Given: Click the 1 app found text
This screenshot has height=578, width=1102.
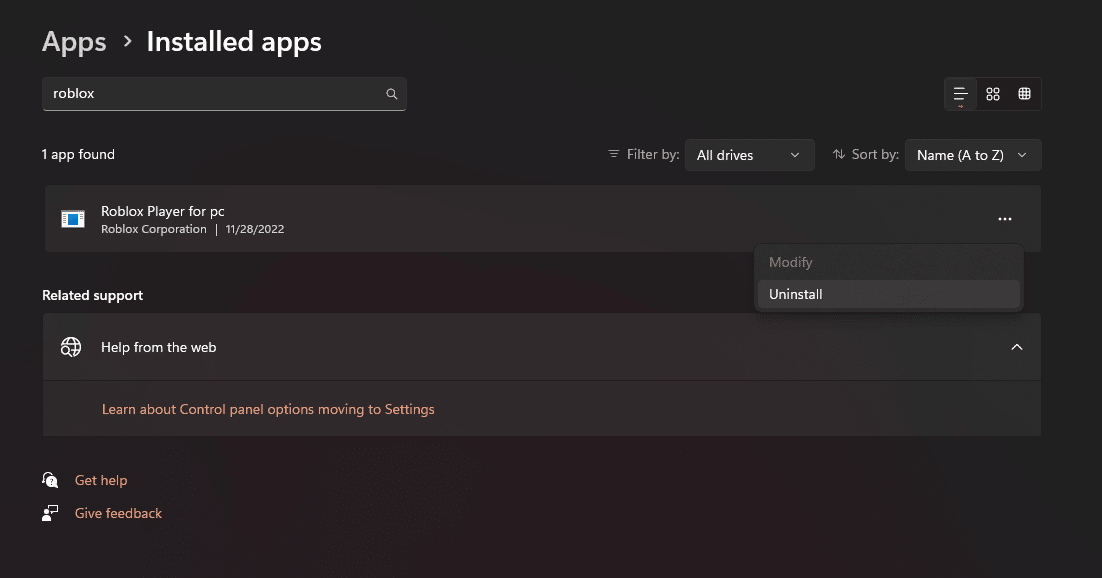Looking at the screenshot, I should click(78, 155).
